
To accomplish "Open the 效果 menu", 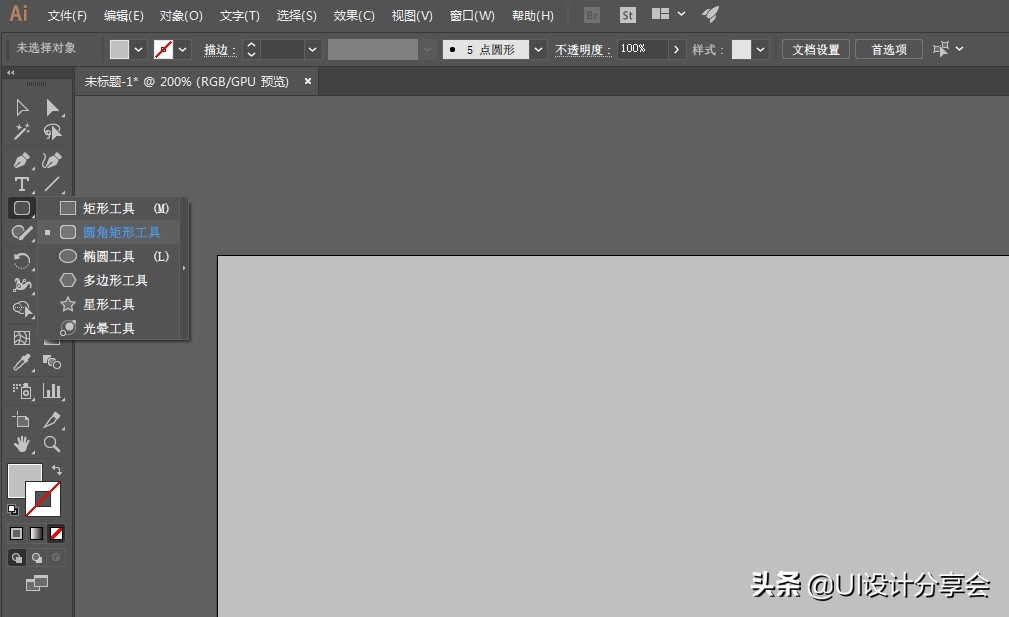I will point(352,15).
